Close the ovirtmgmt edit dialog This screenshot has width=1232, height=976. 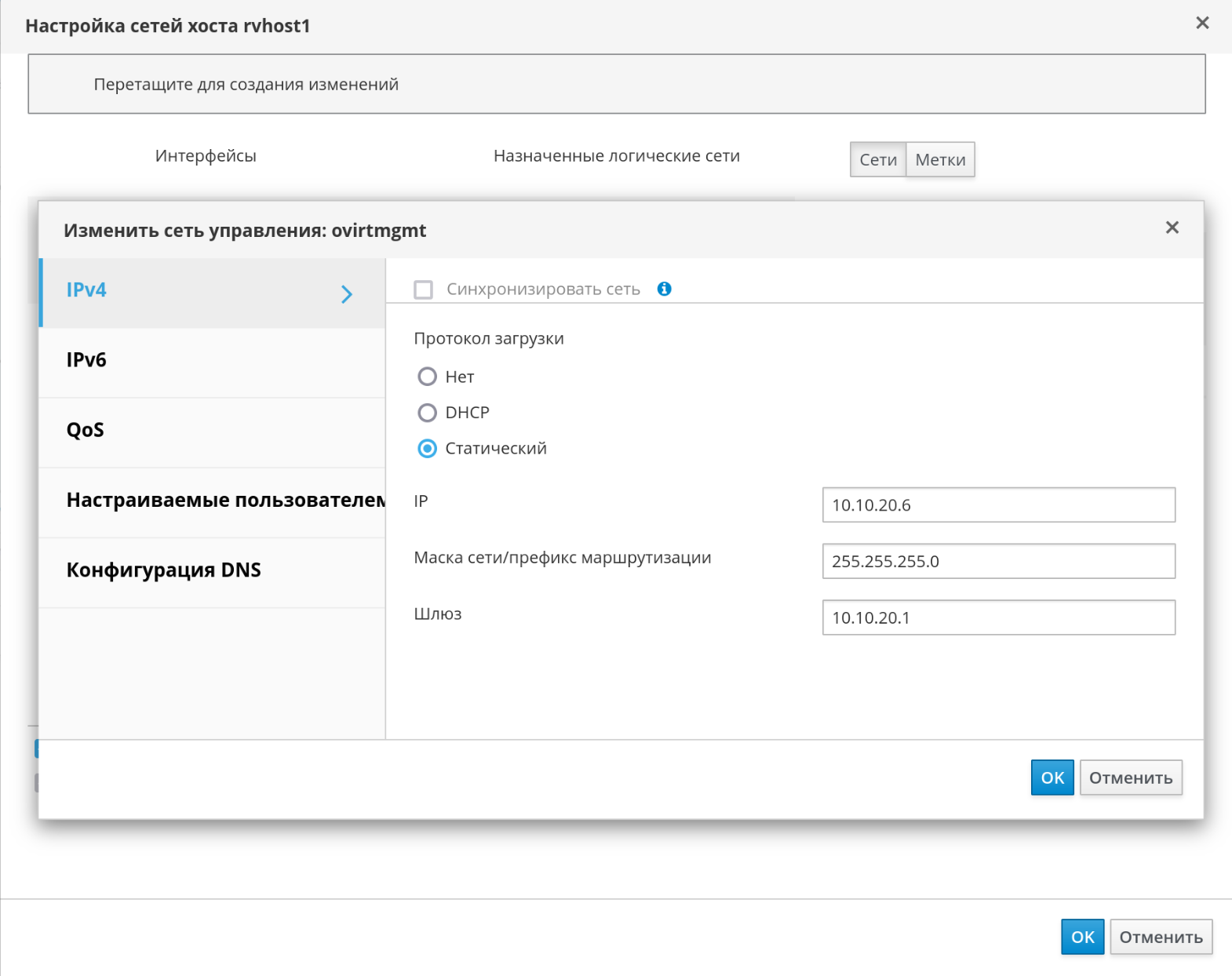click(x=1172, y=228)
